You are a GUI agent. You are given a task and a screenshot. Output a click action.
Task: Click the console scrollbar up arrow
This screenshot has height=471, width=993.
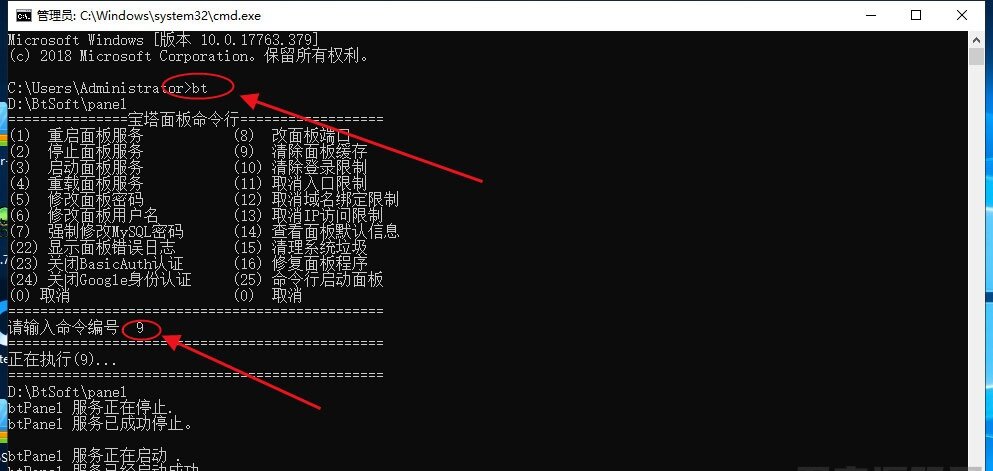(976, 39)
